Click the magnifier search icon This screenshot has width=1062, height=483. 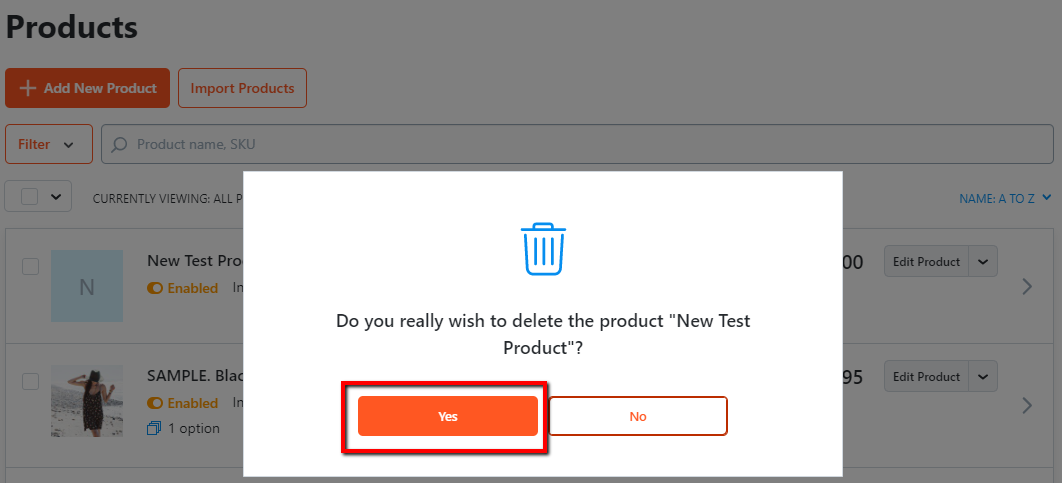119,144
